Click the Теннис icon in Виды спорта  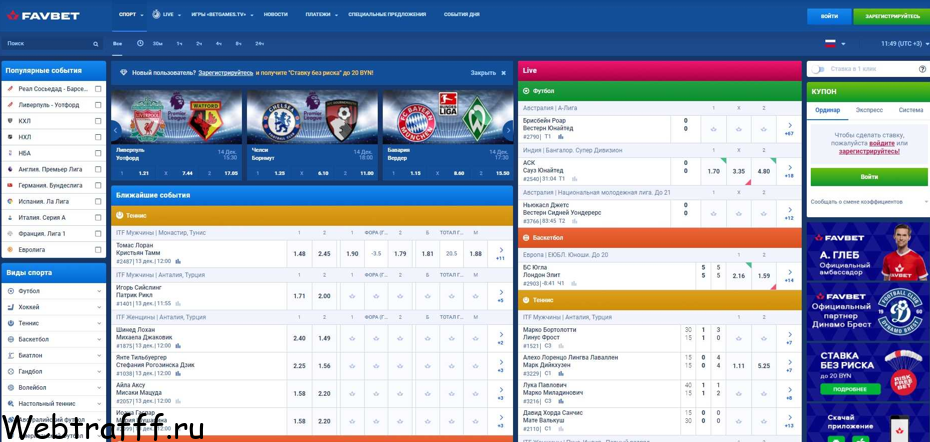tap(11, 323)
